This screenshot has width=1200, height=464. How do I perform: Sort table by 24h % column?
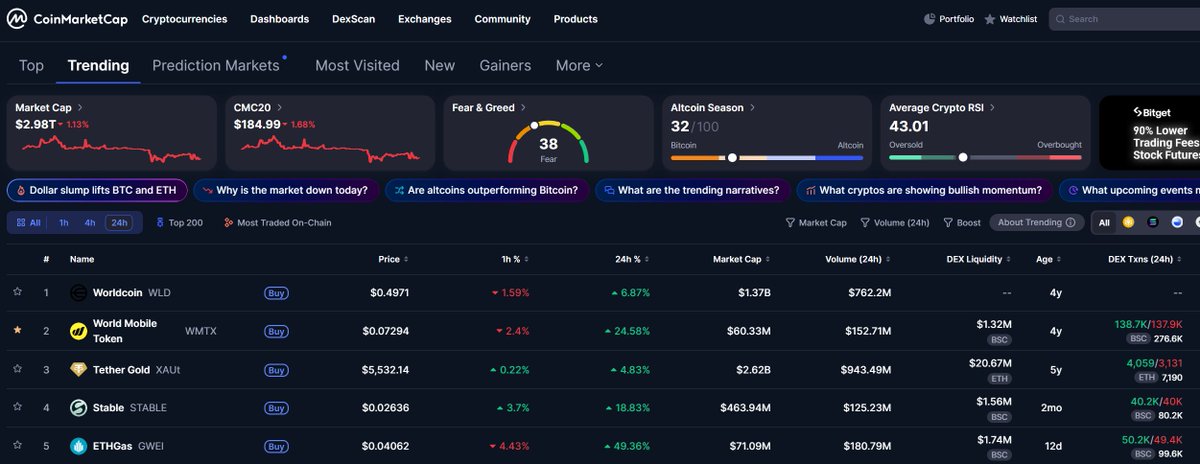click(x=632, y=259)
